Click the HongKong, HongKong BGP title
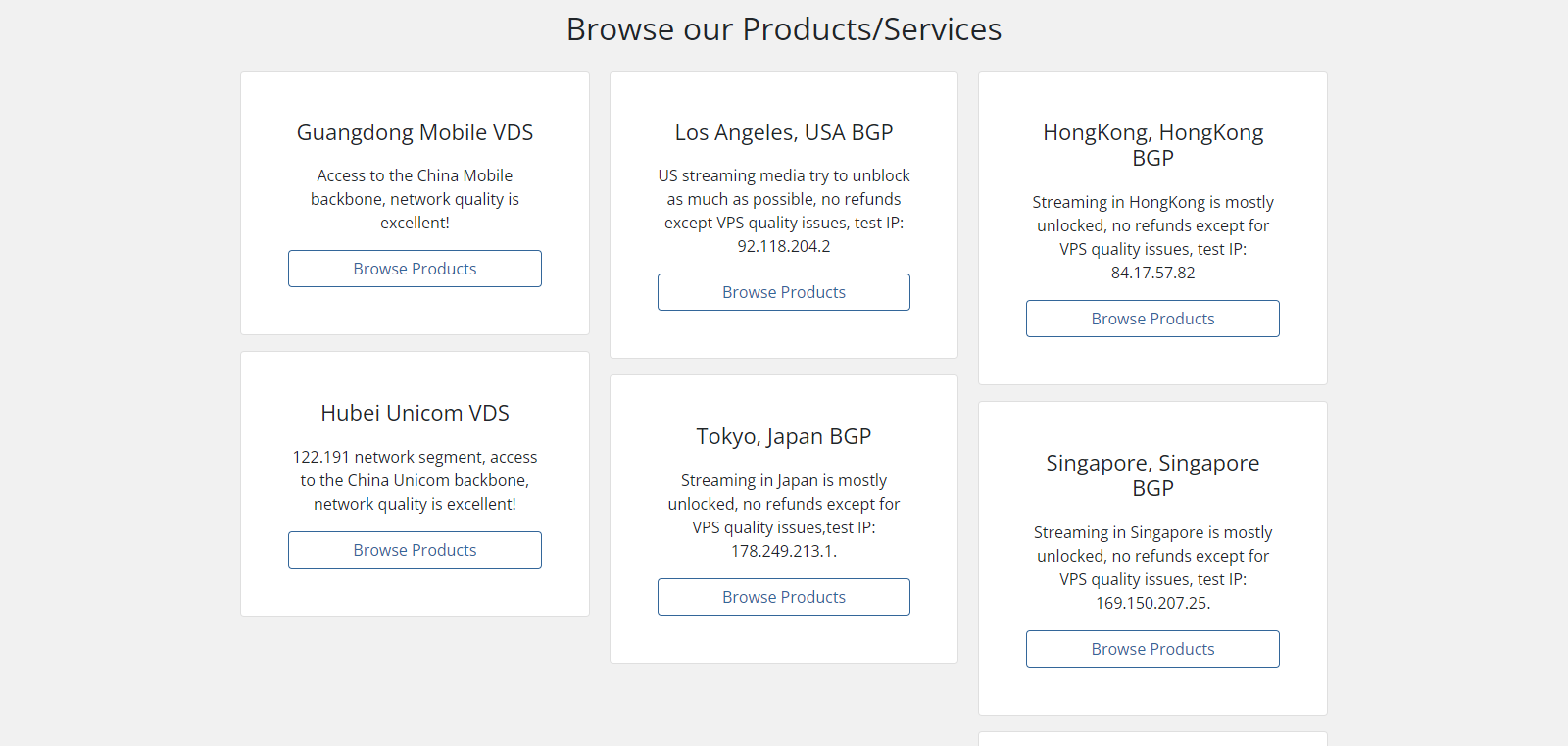The width and height of the screenshot is (1568, 746). coord(1152,145)
